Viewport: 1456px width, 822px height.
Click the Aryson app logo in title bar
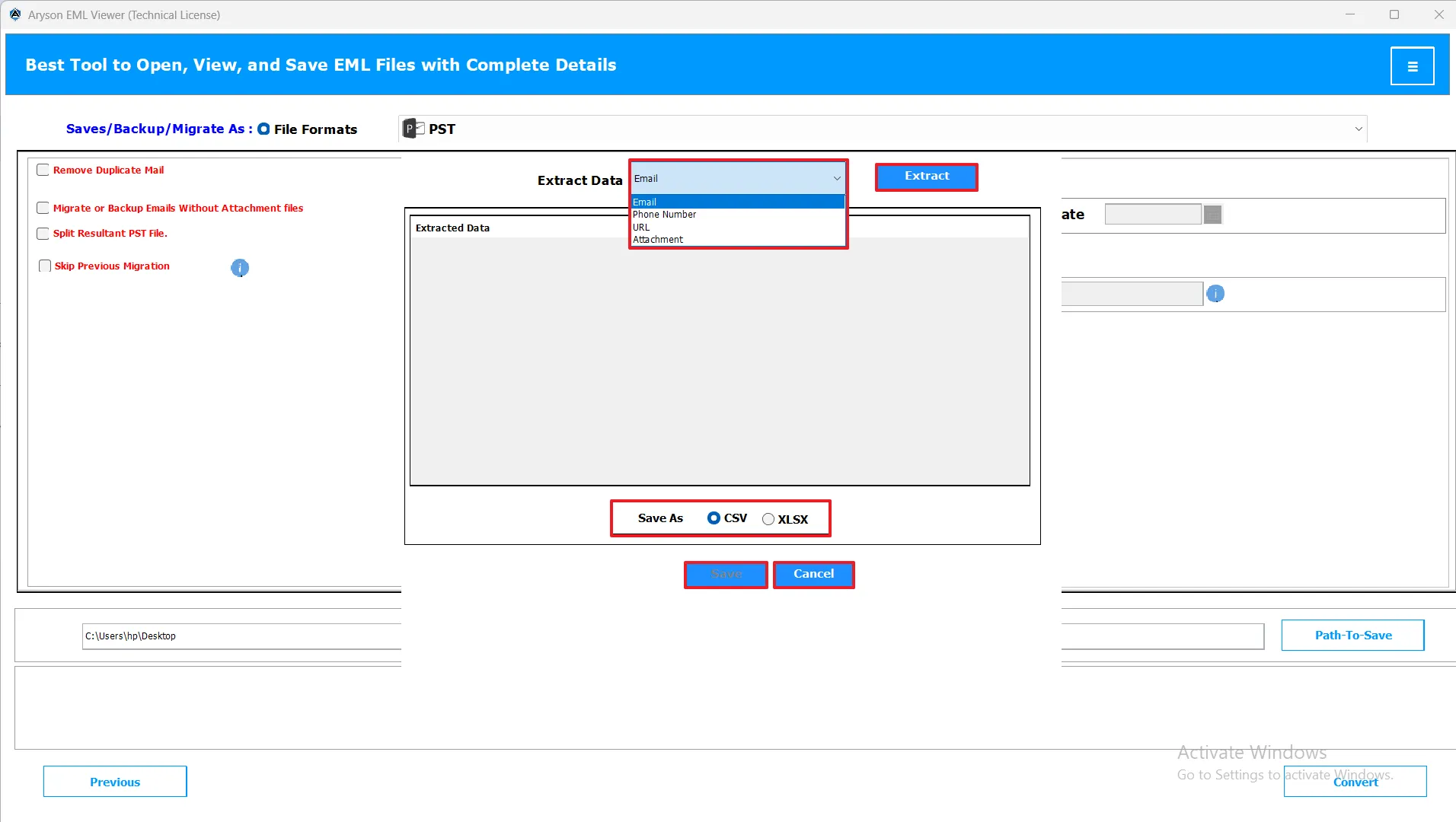tap(14, 14)
